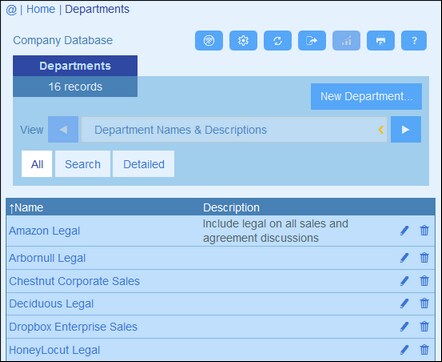
Task: Edit the Amazon Legal record
Action: (404, 231)
